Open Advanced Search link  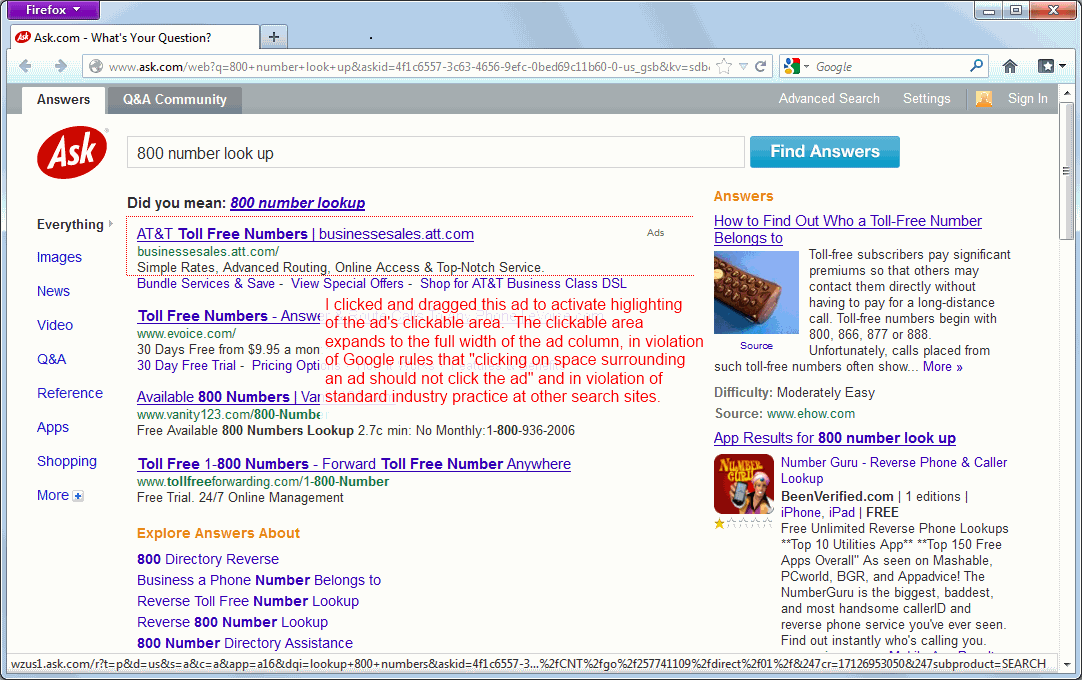[829, 99]
